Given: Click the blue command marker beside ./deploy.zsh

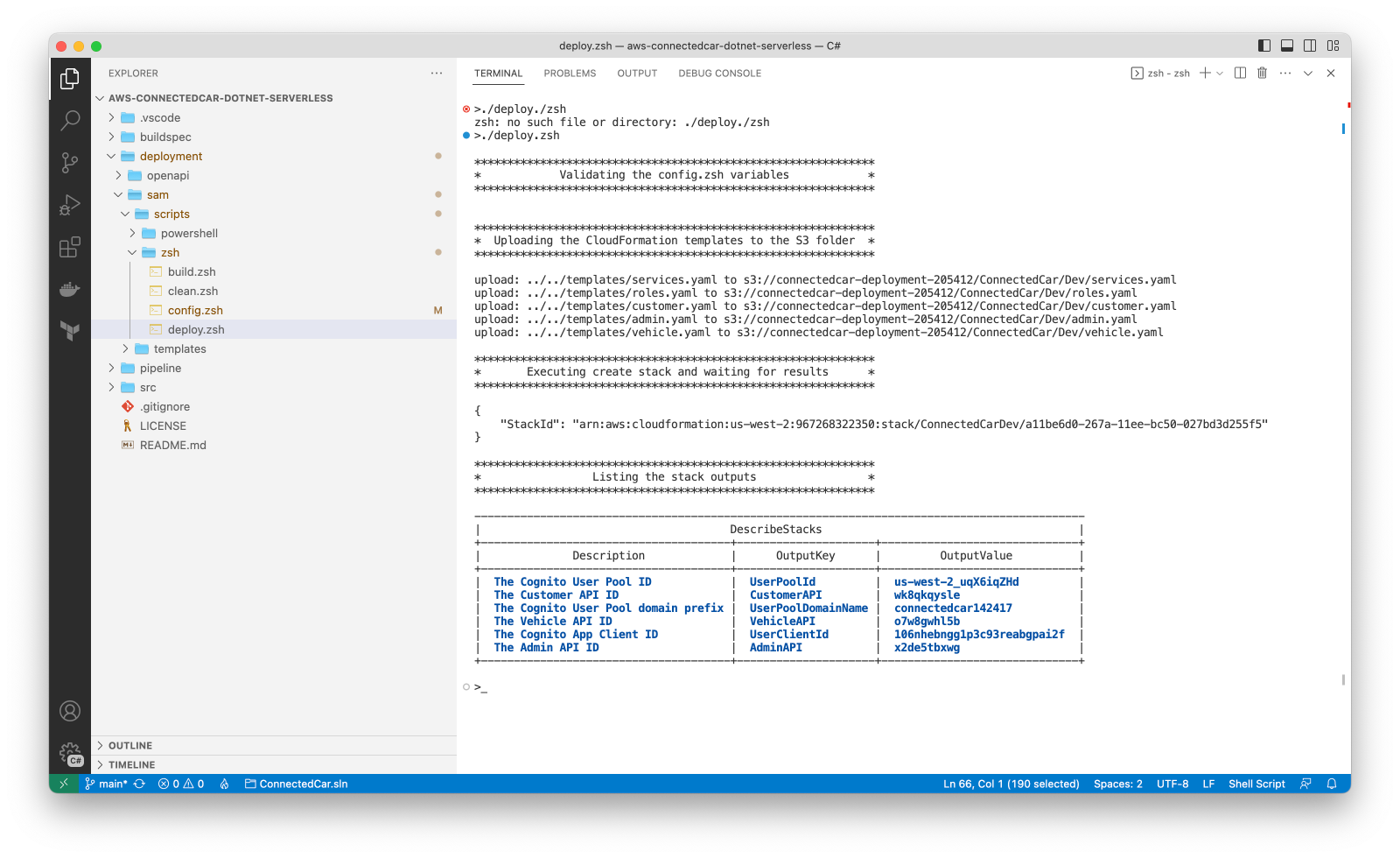Looking at the screenshot, I should pos(466,136).
